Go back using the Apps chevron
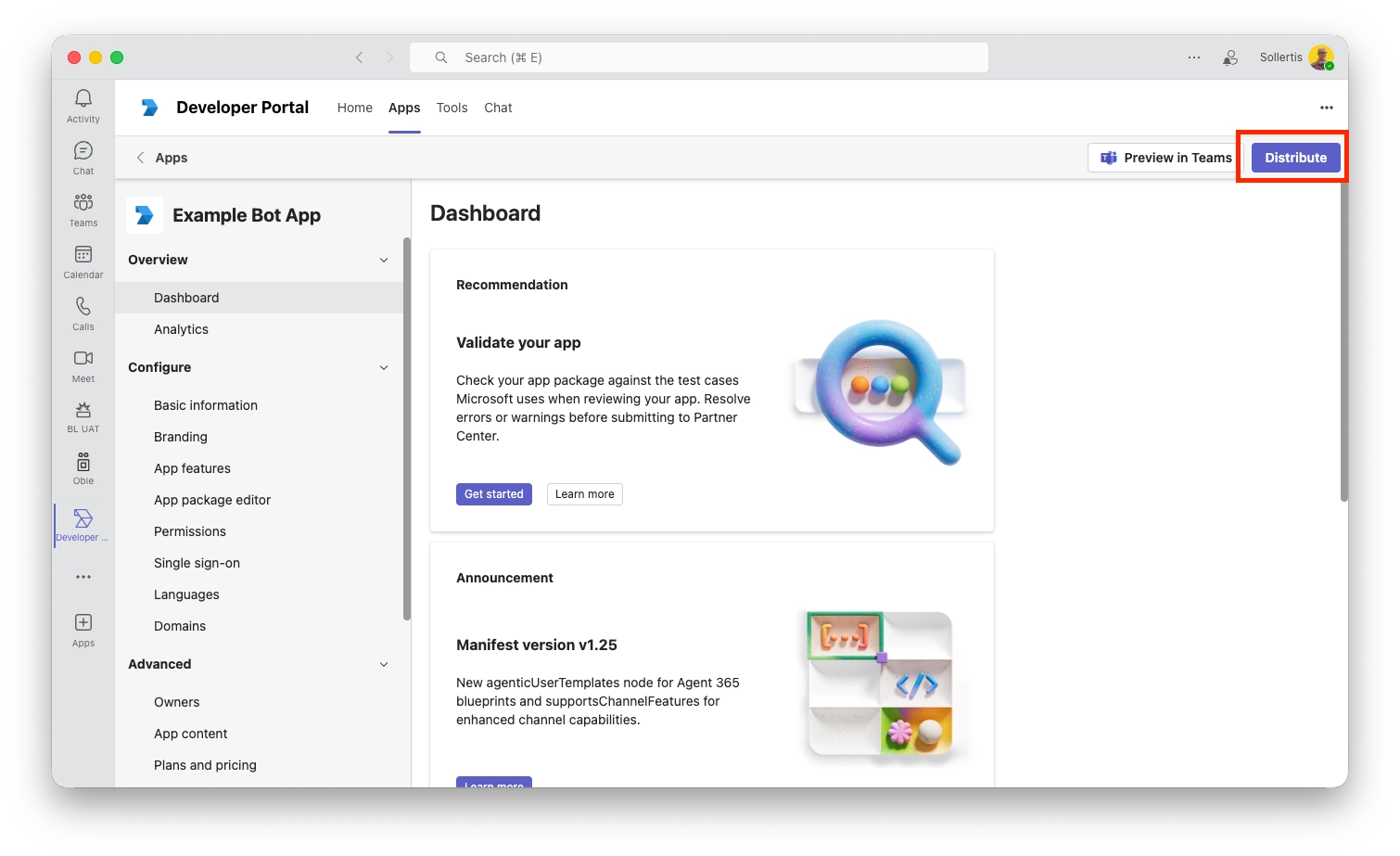1400x856 pixels. 140,158
